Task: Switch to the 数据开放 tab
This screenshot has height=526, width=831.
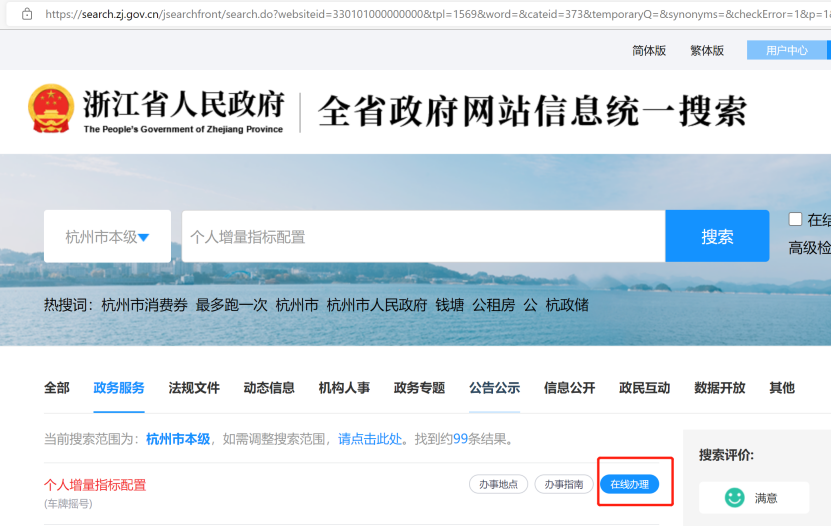Action: point(720,388)
